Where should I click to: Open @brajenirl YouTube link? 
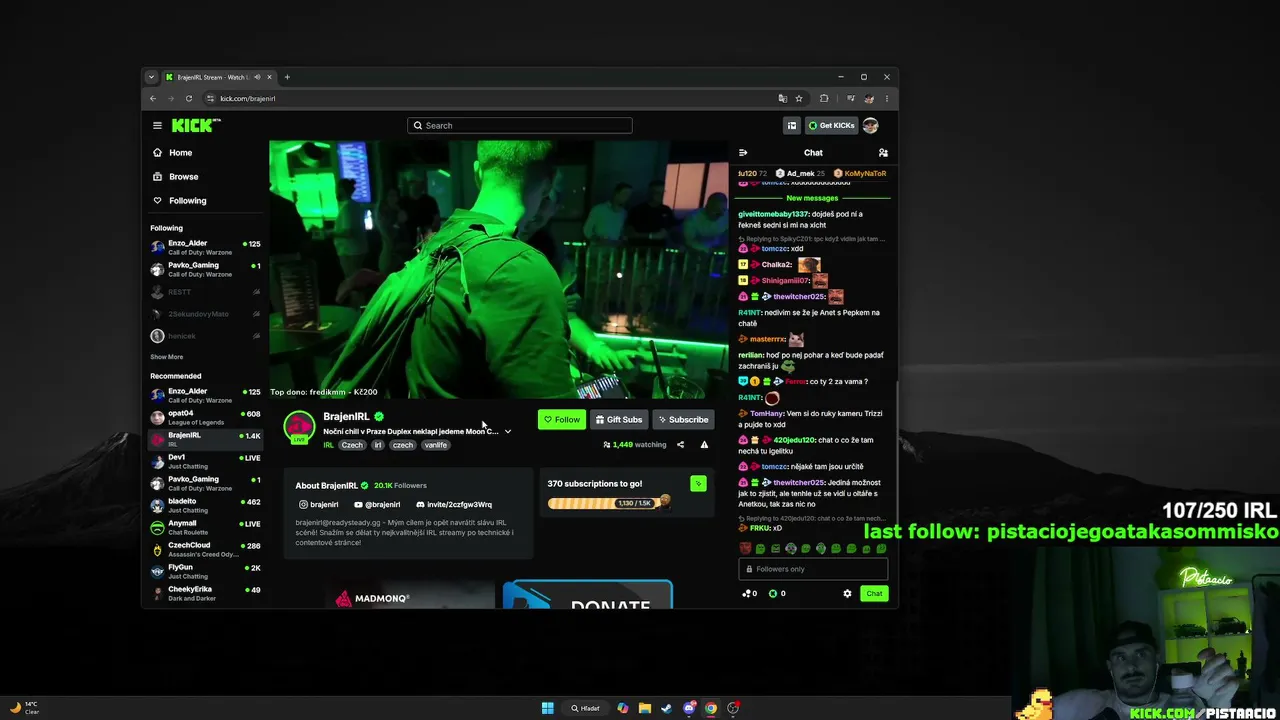[x=377, y=505]
